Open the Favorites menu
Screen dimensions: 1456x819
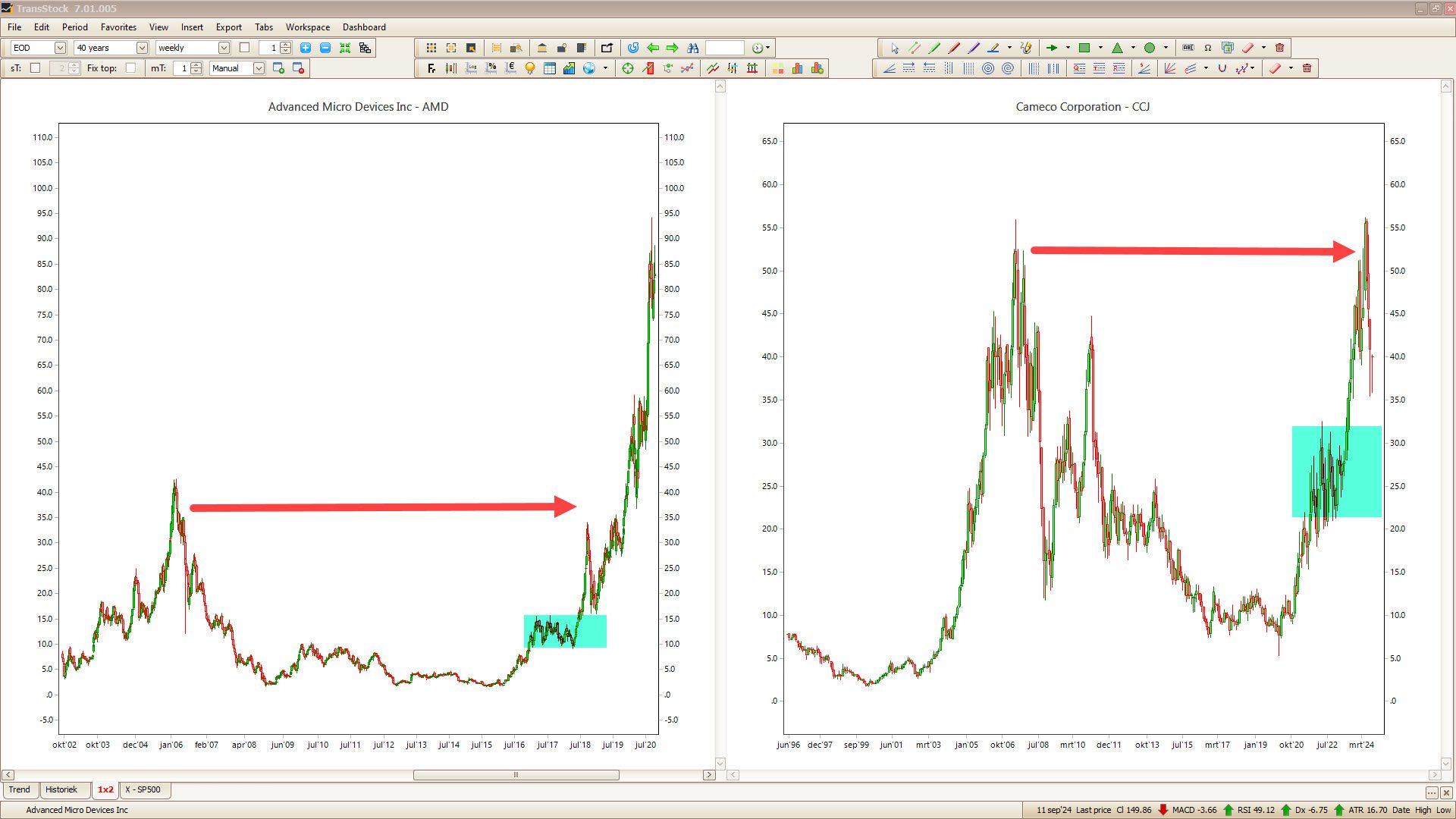tap(118, 27)
